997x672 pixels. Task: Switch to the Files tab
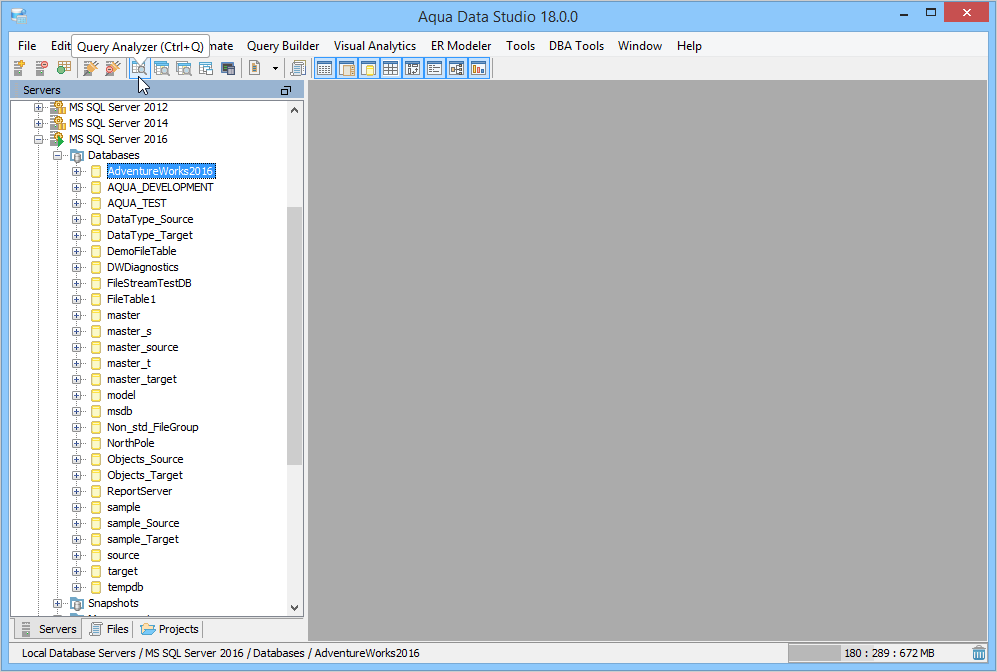[109, 629]
